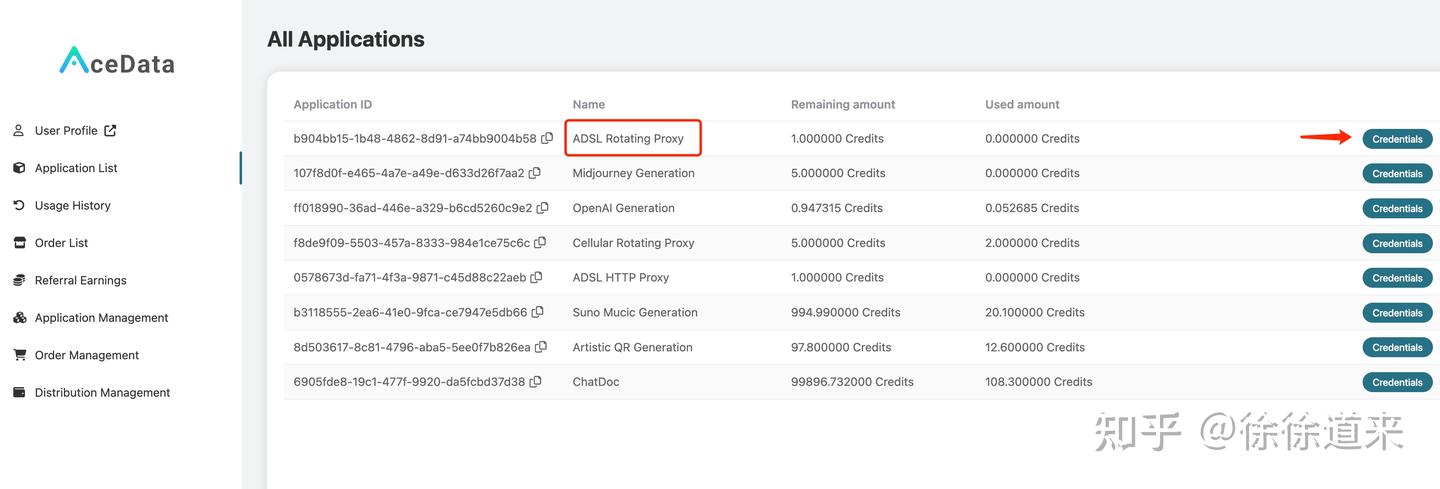Select the OpenAI Generation name cell

coord(623,208)
